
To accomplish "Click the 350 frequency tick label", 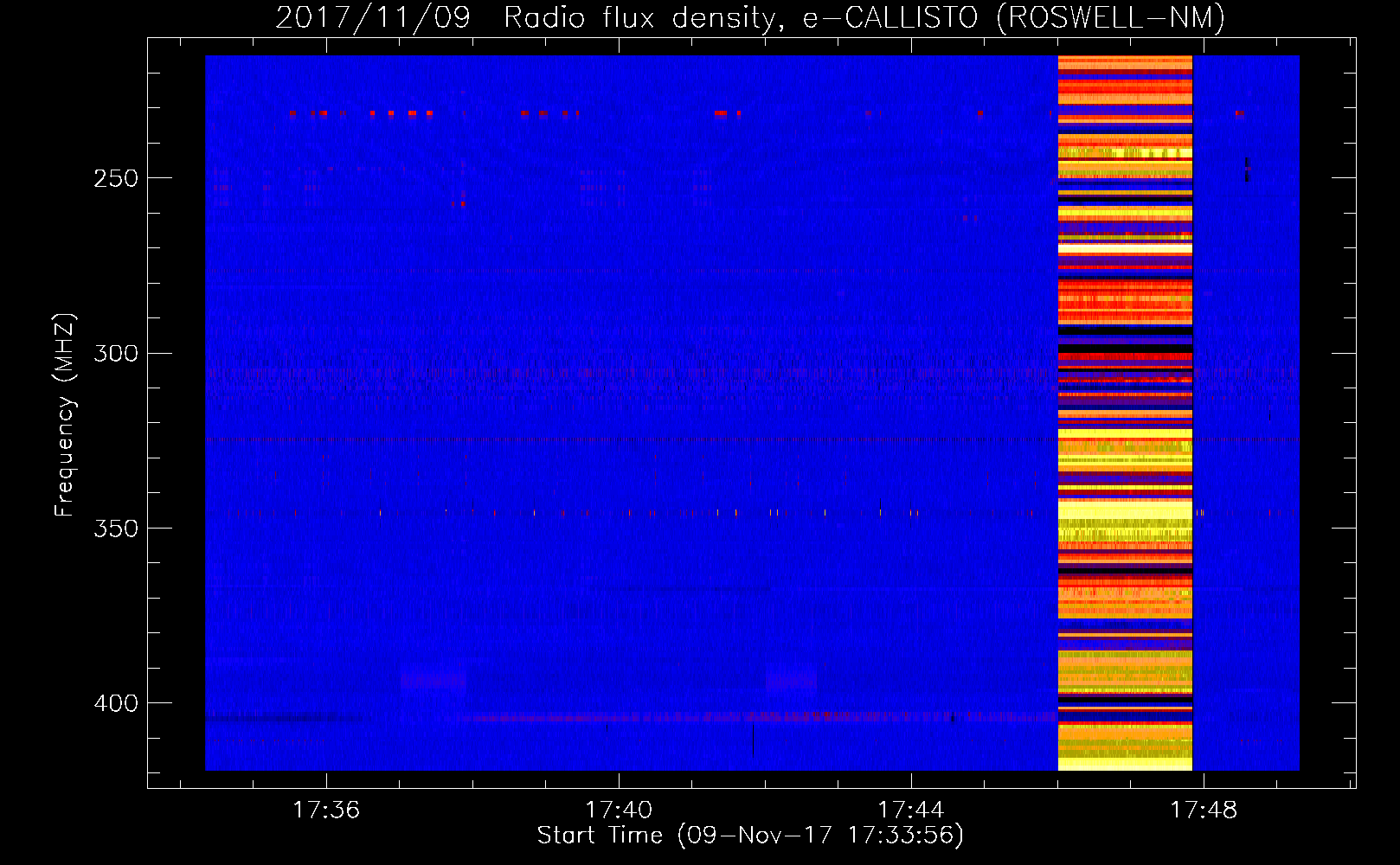I will pyautogui.click(x=116, y=528).
